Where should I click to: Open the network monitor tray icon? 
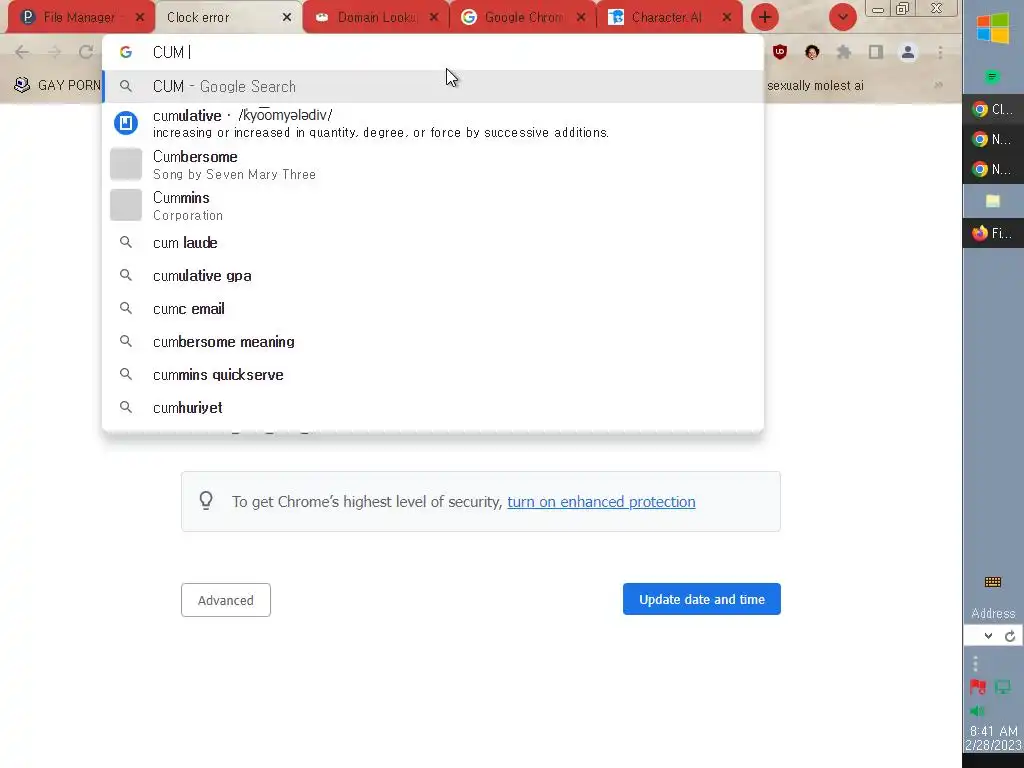coord(1002,687)
